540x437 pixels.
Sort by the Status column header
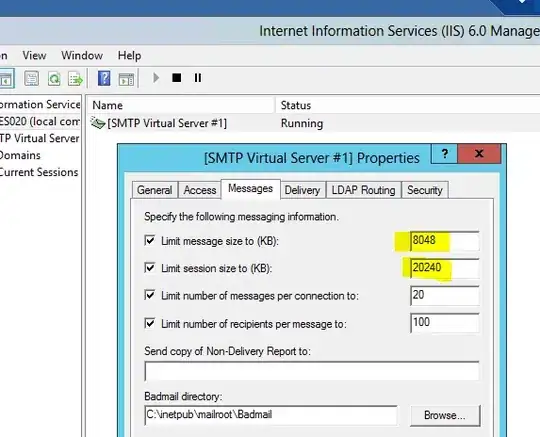coord(408,105)
